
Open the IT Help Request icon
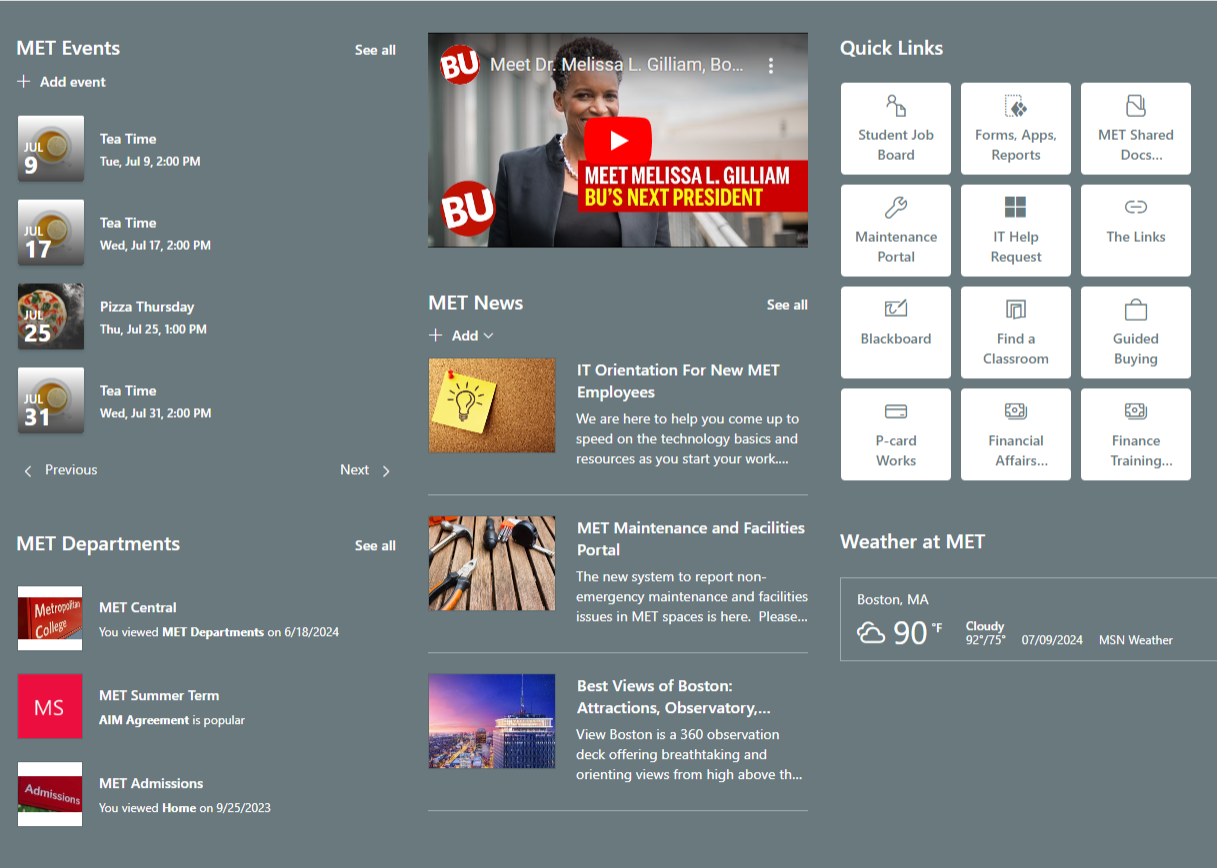pyautogui.click(x=1016, y=208)
